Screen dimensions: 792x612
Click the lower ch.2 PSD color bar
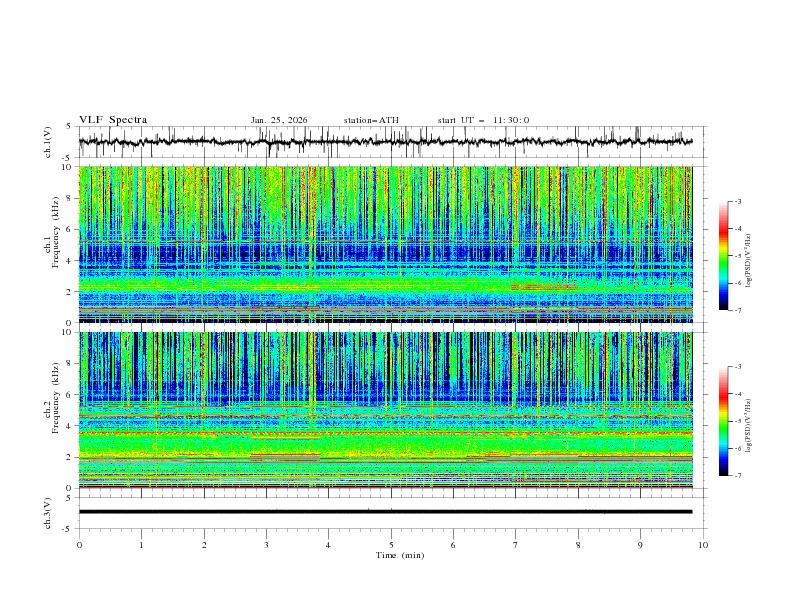click(723, 421)
